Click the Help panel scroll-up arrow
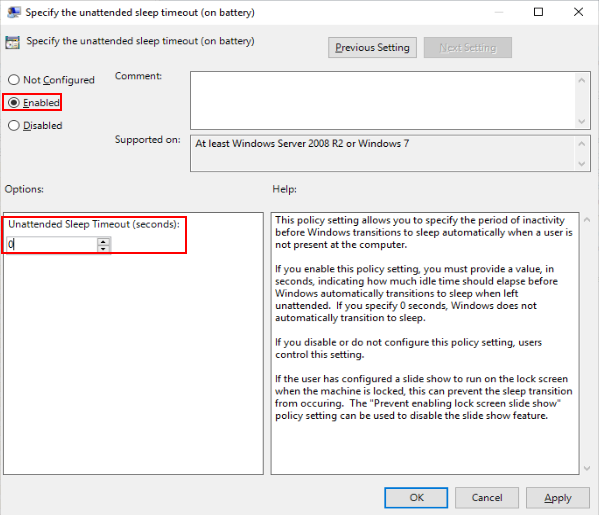This screenshot has width=599, height=515. click(587, 220)
